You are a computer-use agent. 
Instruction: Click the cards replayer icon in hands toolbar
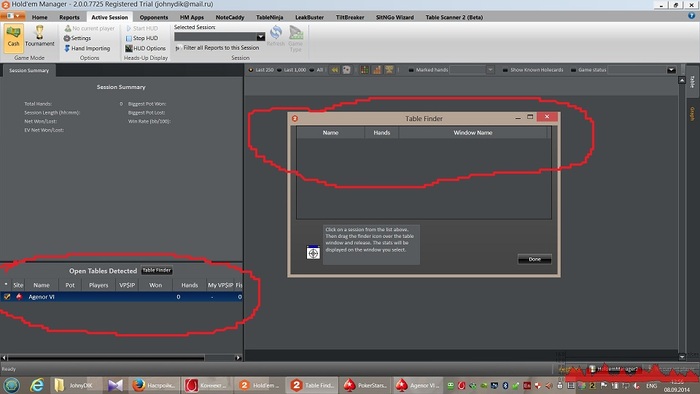click(346, 70)
